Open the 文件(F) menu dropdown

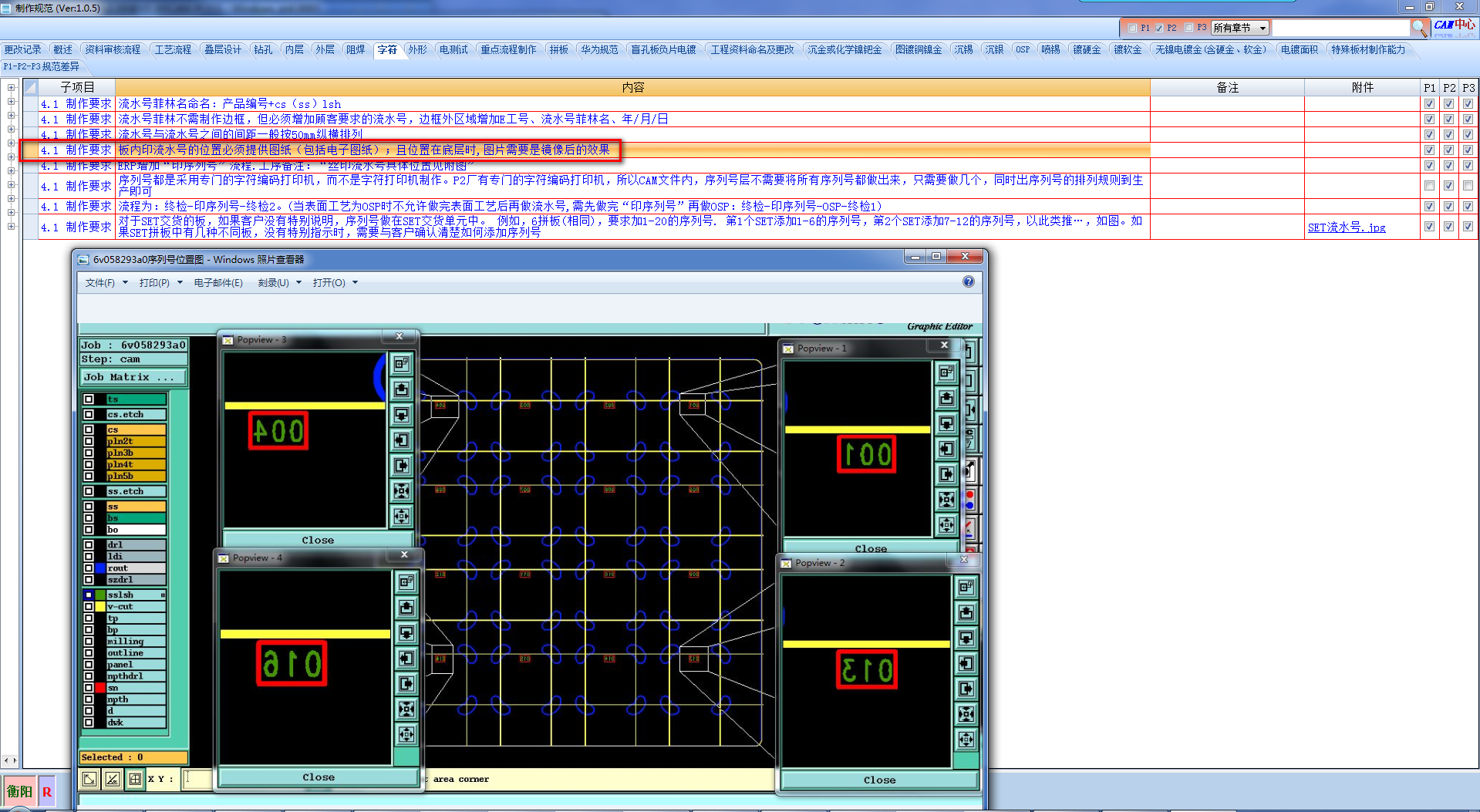106,283
